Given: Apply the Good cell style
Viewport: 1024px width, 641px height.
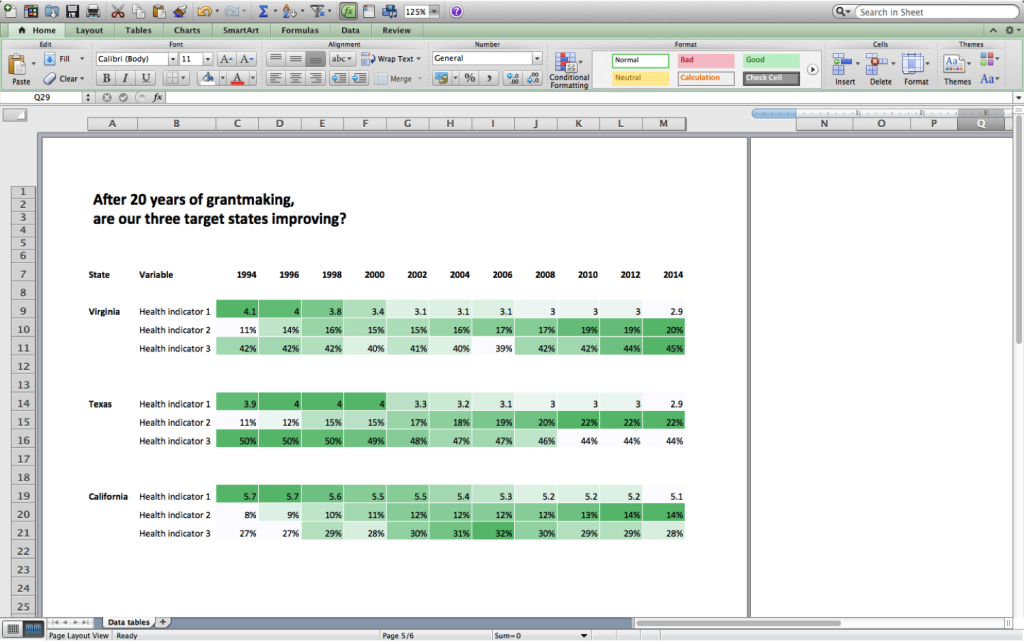Looking at the screenshot, I should coord(771,60).
